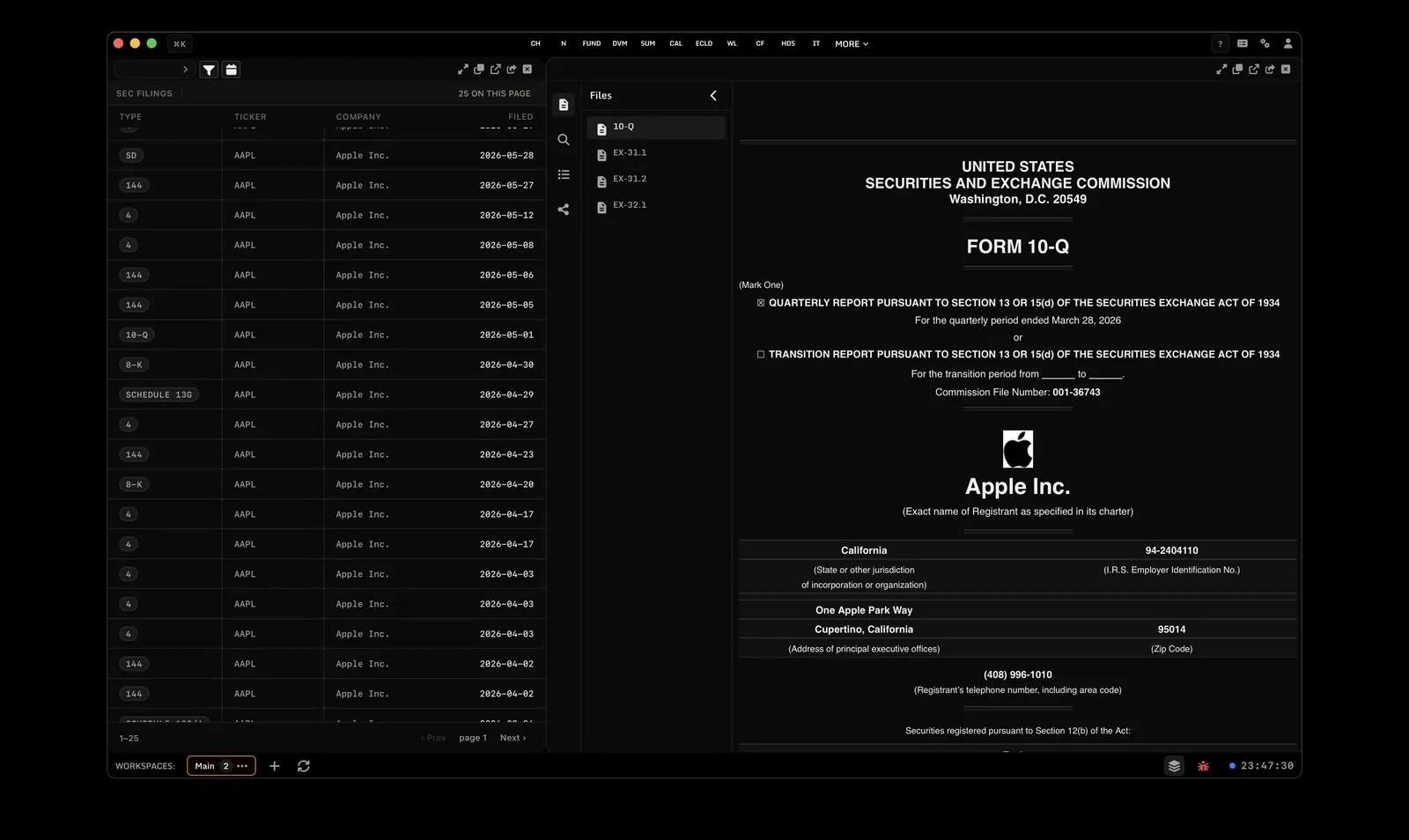Screen dimensions: 1409x840
Task: Check the Transition Report checkbox
Action: [761, 355]
